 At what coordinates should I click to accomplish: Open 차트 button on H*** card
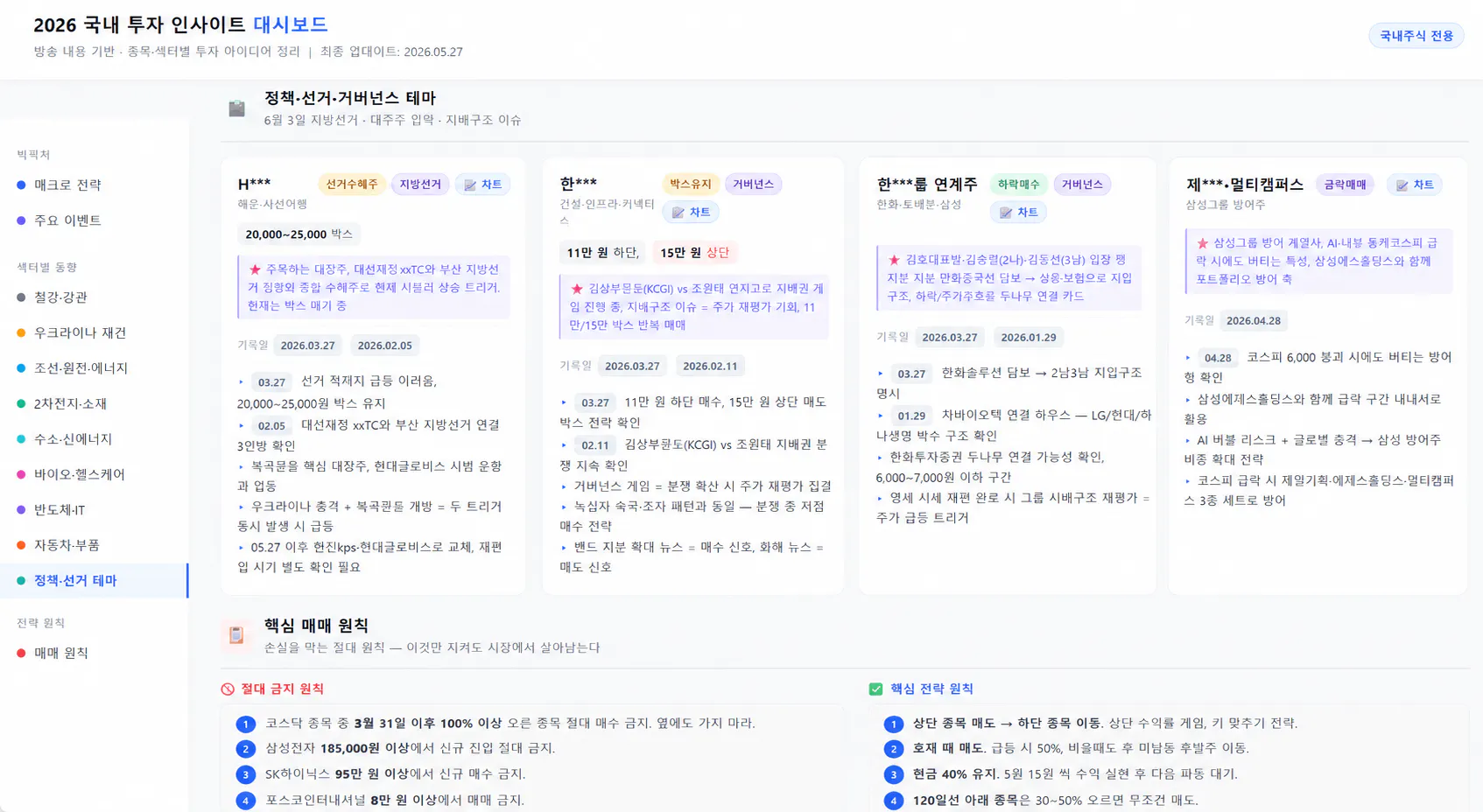pos(482,185)
